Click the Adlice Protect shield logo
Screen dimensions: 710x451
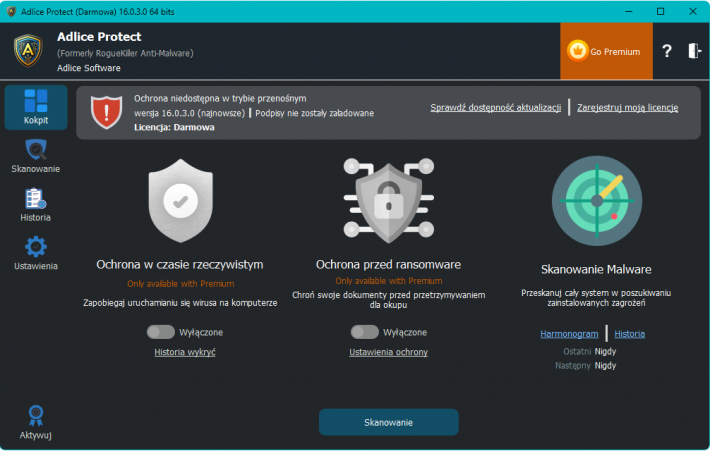point(28,51)
